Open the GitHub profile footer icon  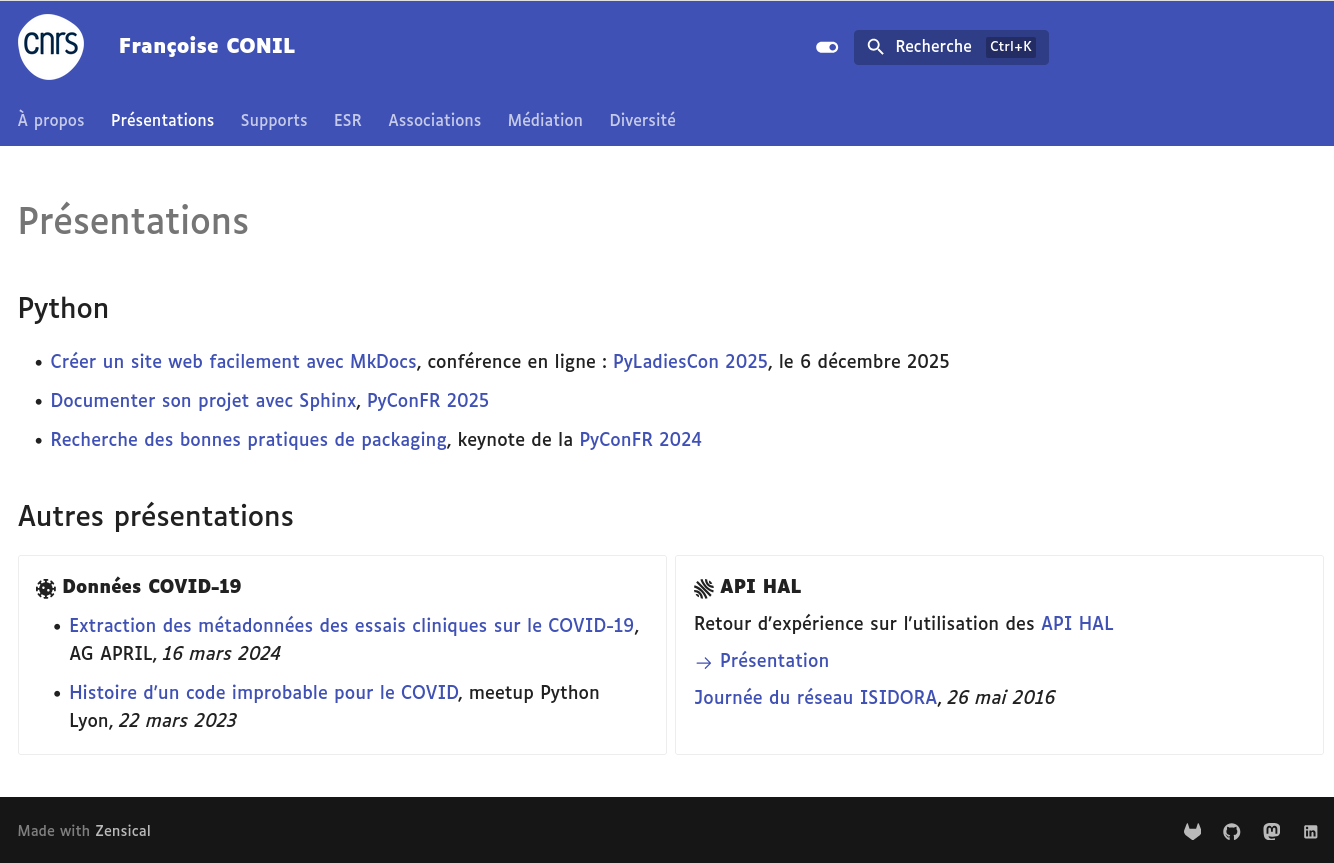point(1232,831)
